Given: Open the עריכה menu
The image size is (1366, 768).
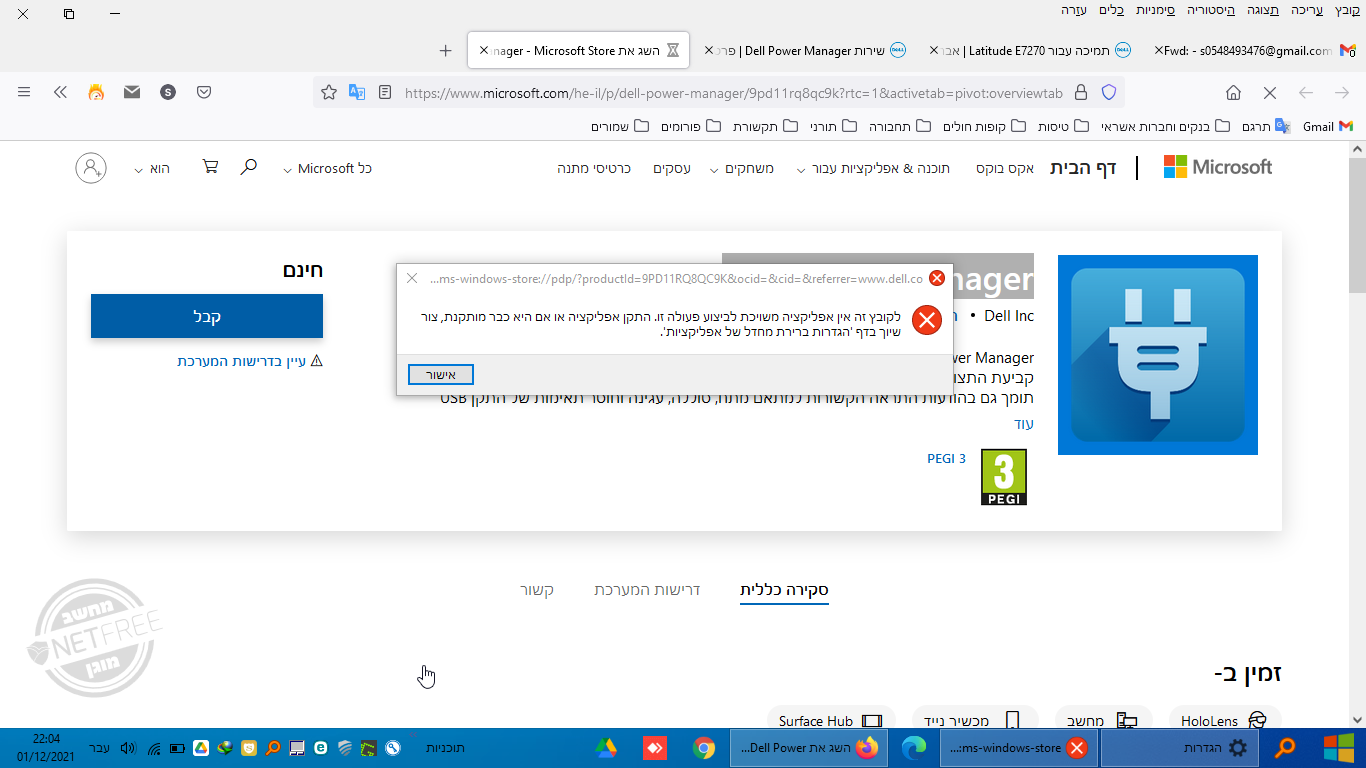Looking at the screenshot, I should coord(1306,10).
